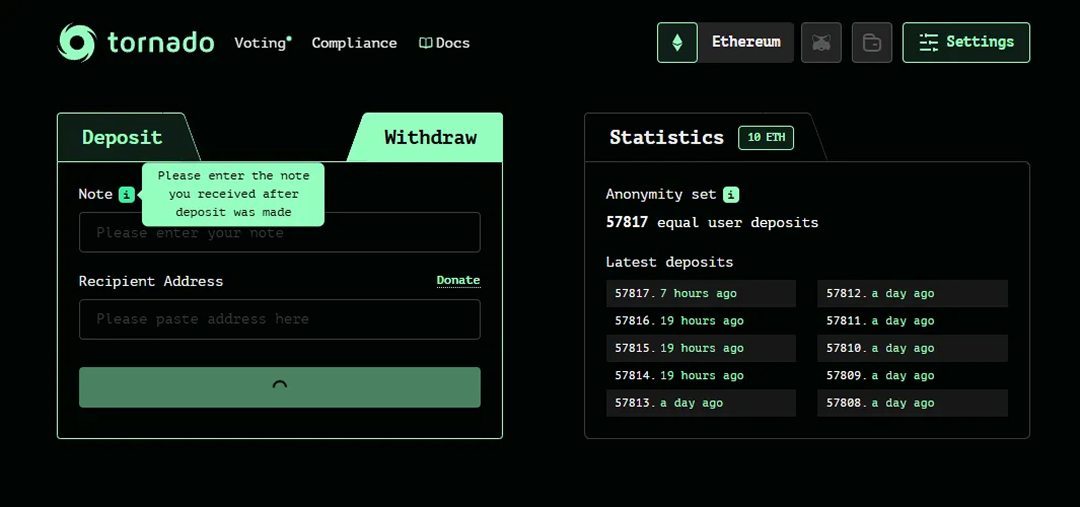The width and height of the screenshot is (1080, 507).
Task: Click the MetaMask fox wallet icon
Action: (821, 43)
